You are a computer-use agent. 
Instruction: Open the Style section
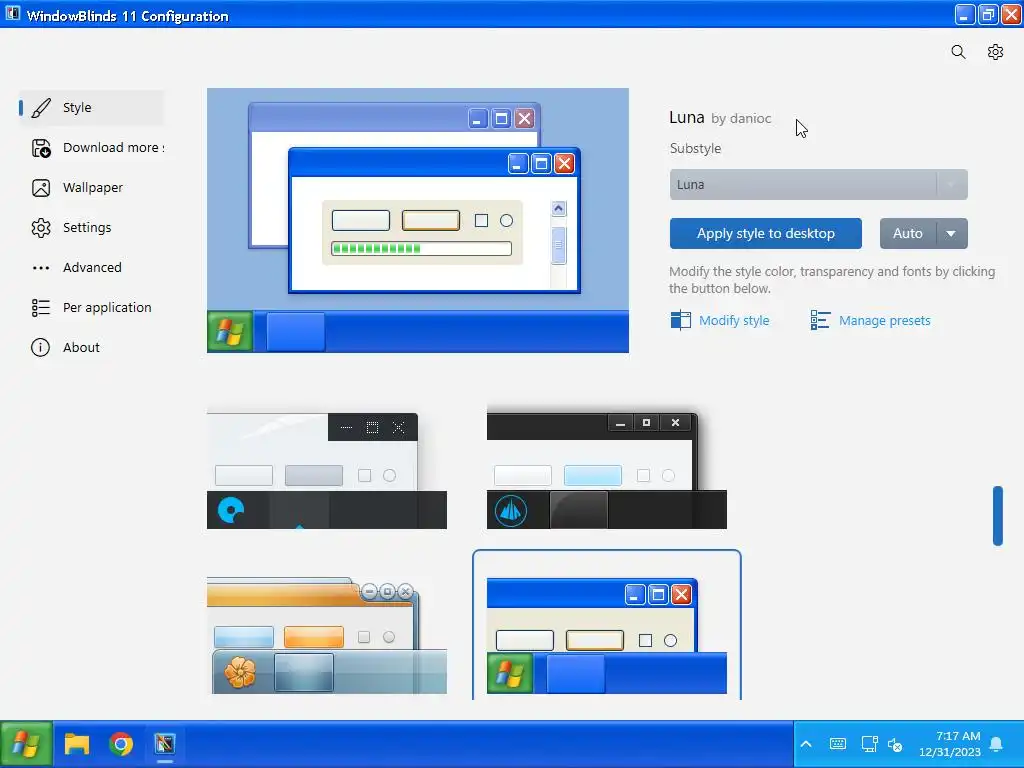click(x=92, y=108)
